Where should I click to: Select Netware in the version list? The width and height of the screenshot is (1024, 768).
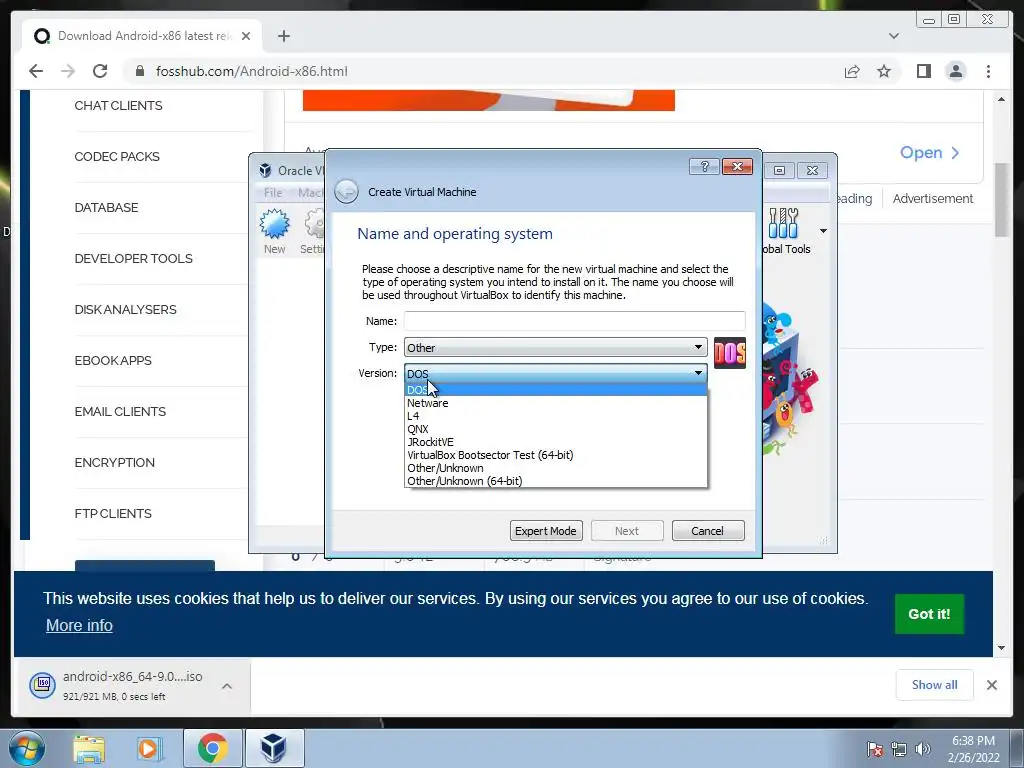[555, 403]
